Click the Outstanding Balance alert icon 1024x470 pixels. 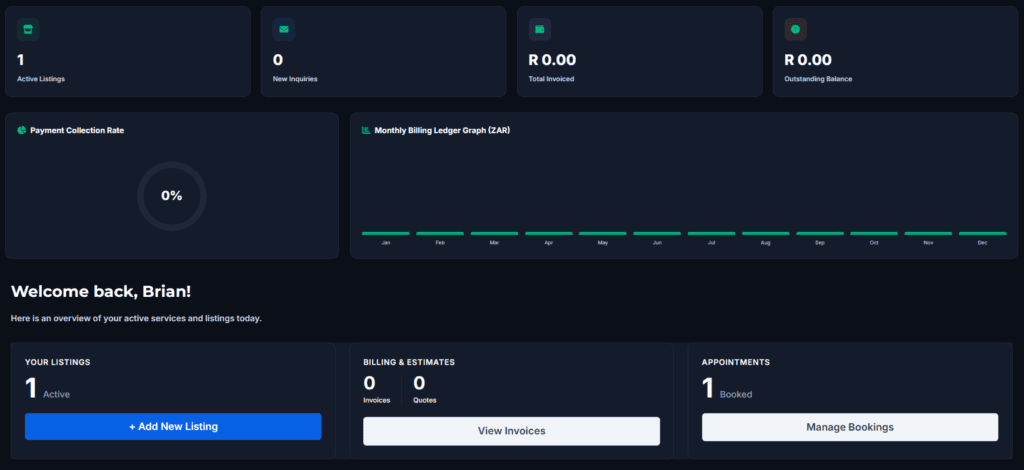click(x=795, y=29)
